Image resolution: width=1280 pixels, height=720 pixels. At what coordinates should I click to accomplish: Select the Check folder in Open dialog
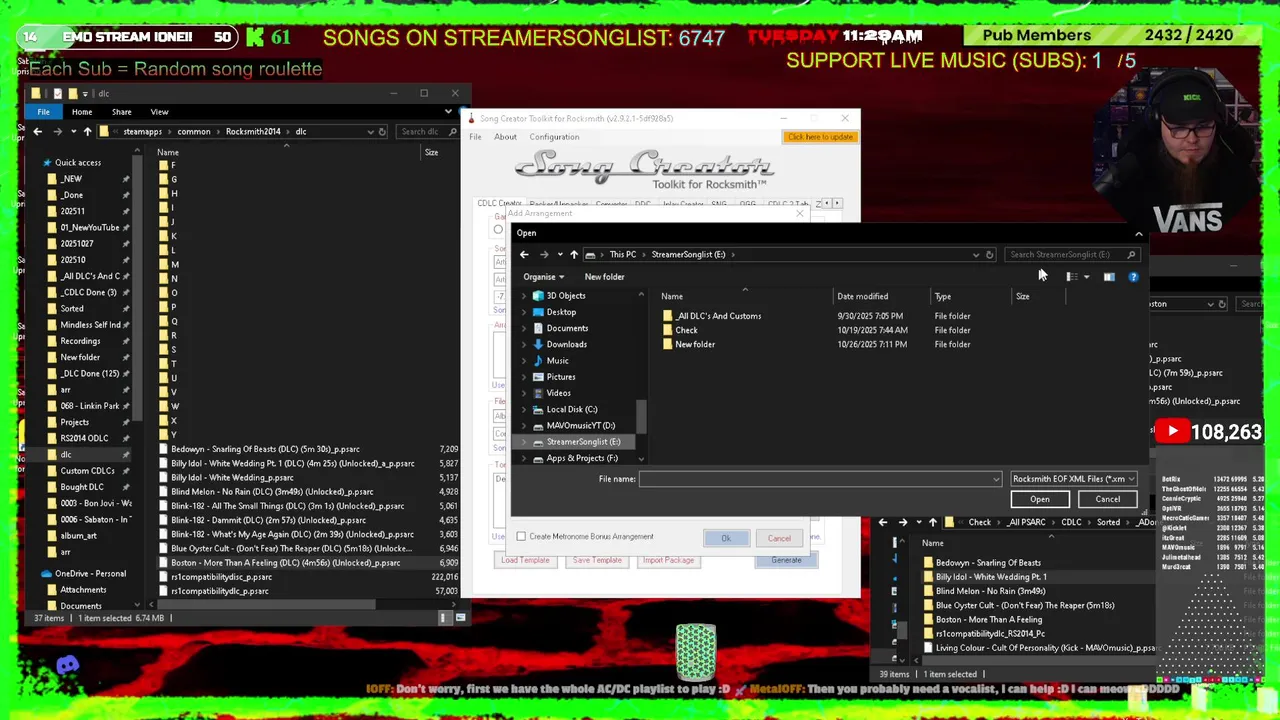(x=680, y=330)
